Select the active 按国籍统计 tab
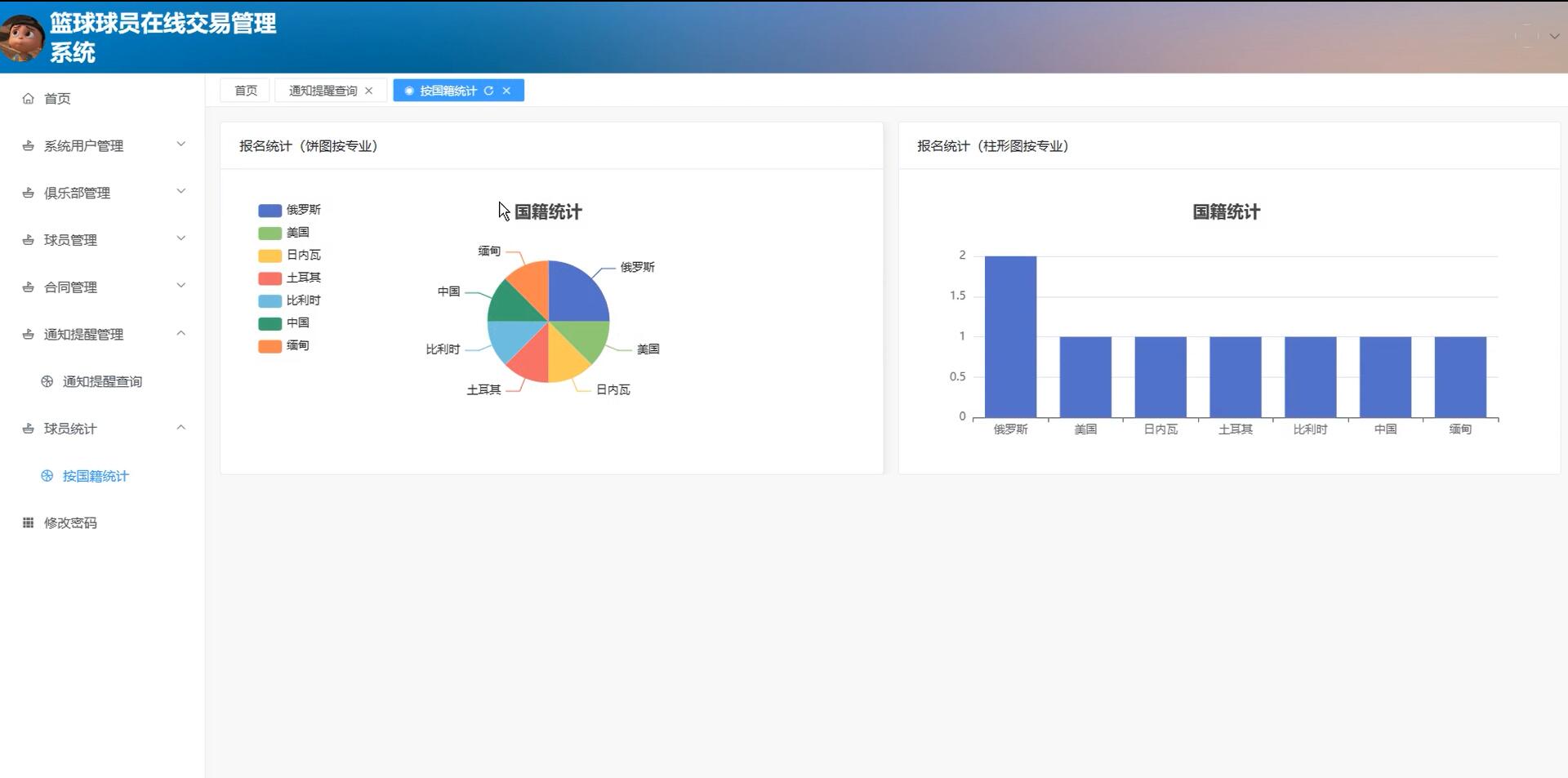Screen dimensions: 1568x778 pos(448,91)
